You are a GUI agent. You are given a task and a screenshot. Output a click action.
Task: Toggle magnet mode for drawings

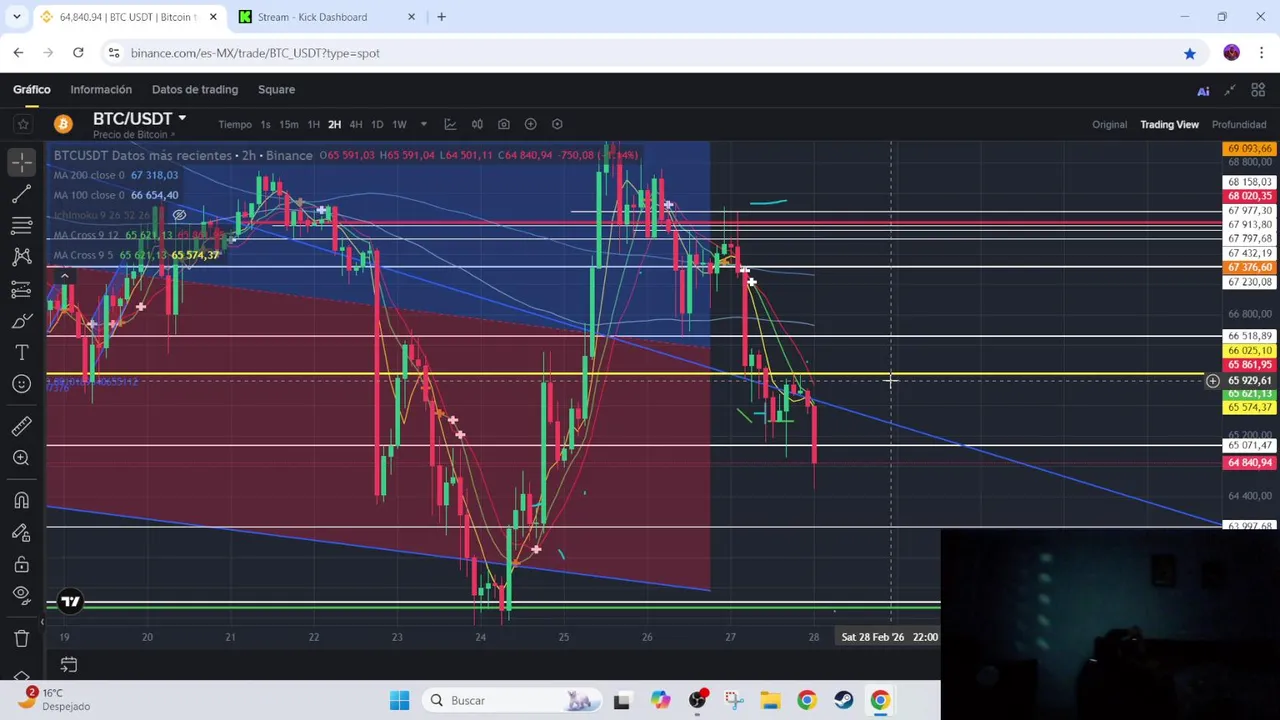click(x=22, y=501)
